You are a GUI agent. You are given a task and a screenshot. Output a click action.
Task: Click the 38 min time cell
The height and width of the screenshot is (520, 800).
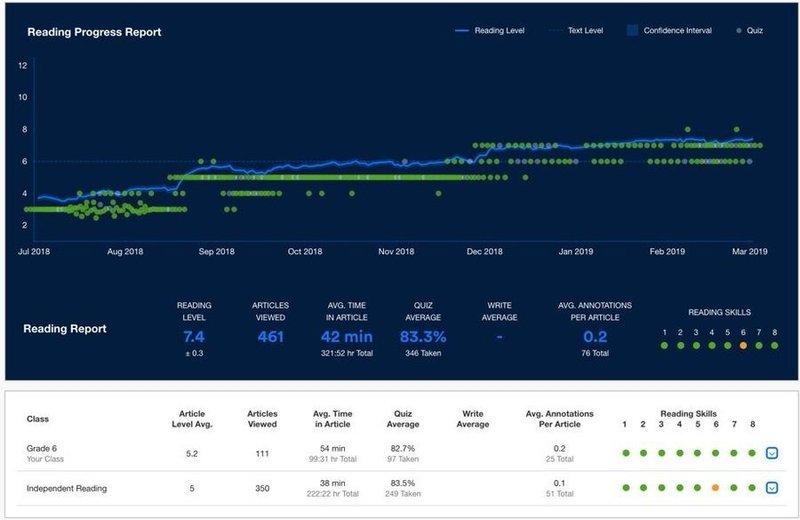[x=333, y=483]
